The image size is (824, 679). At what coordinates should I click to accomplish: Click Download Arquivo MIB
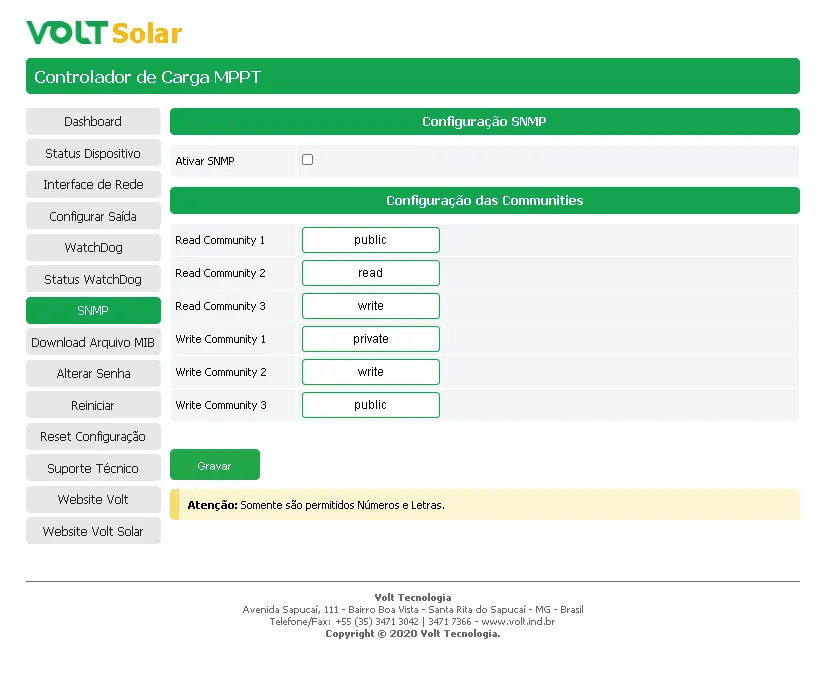click(93, 342)
